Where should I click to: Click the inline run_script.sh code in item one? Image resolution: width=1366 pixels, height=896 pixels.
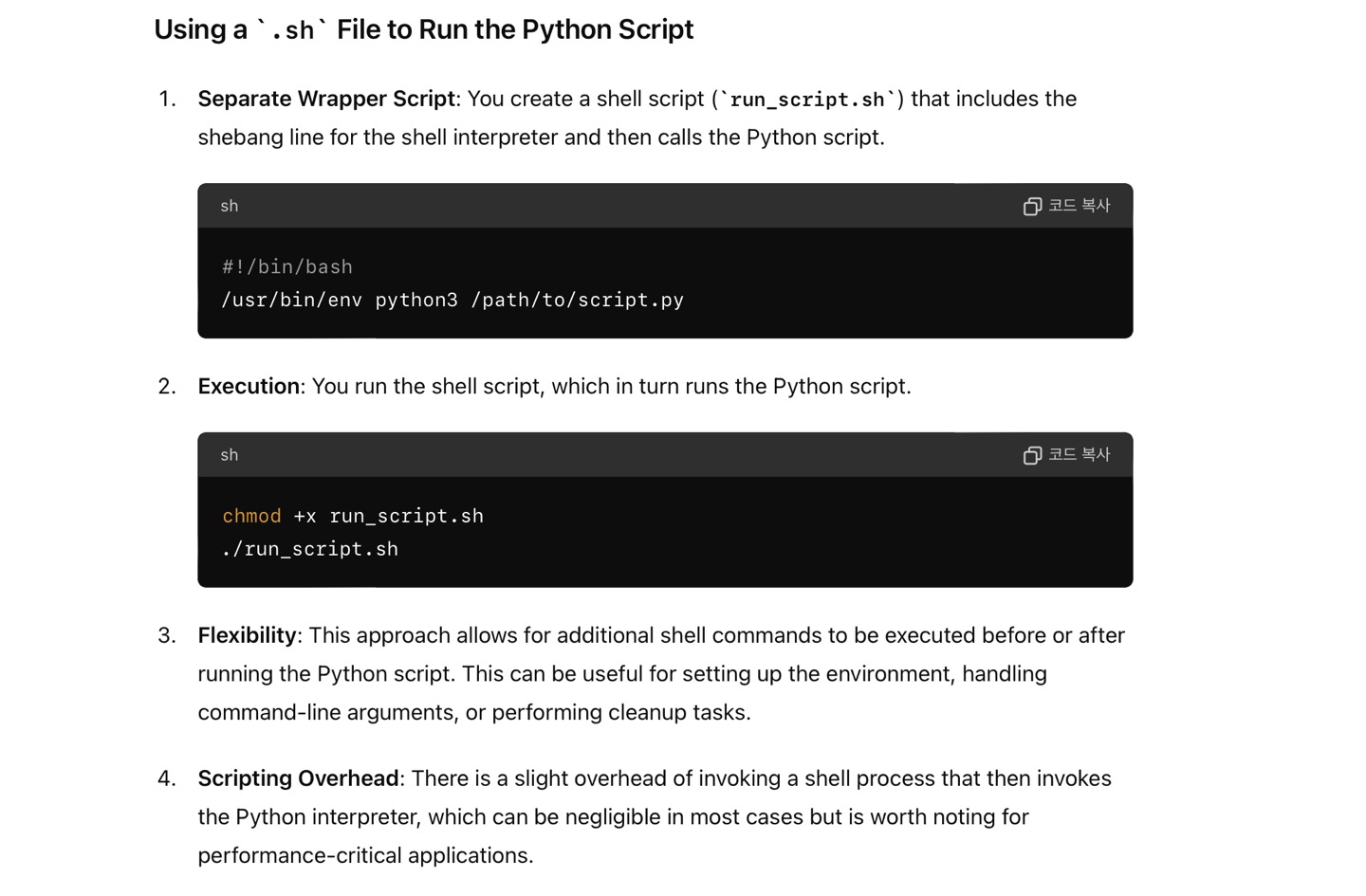(807, 100)
